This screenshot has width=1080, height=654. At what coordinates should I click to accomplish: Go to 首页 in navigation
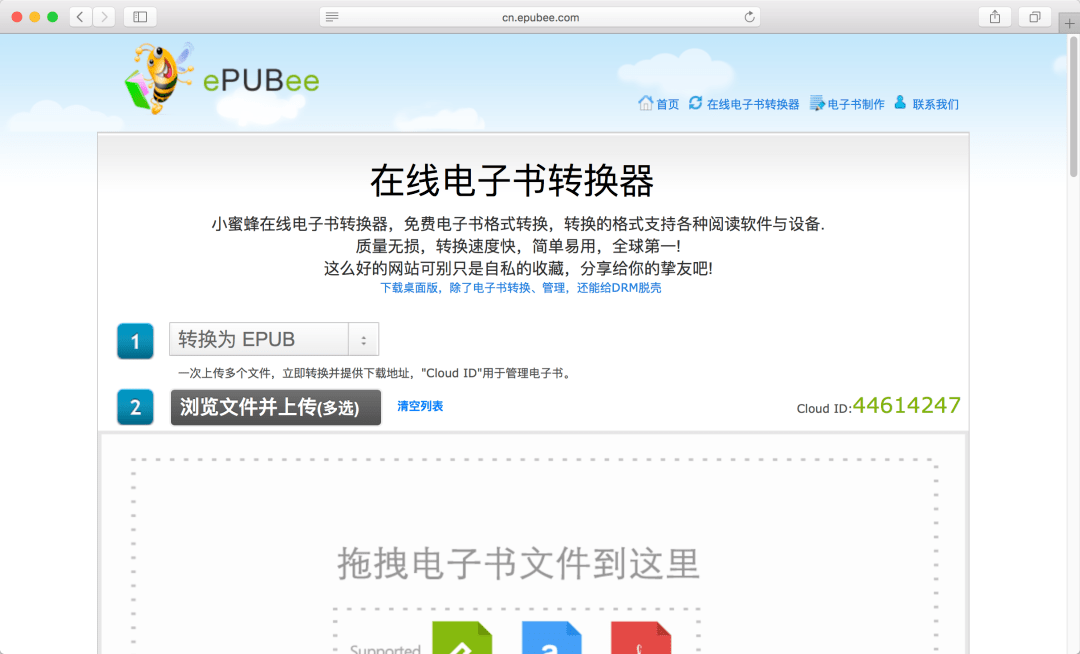click(667, 105)
